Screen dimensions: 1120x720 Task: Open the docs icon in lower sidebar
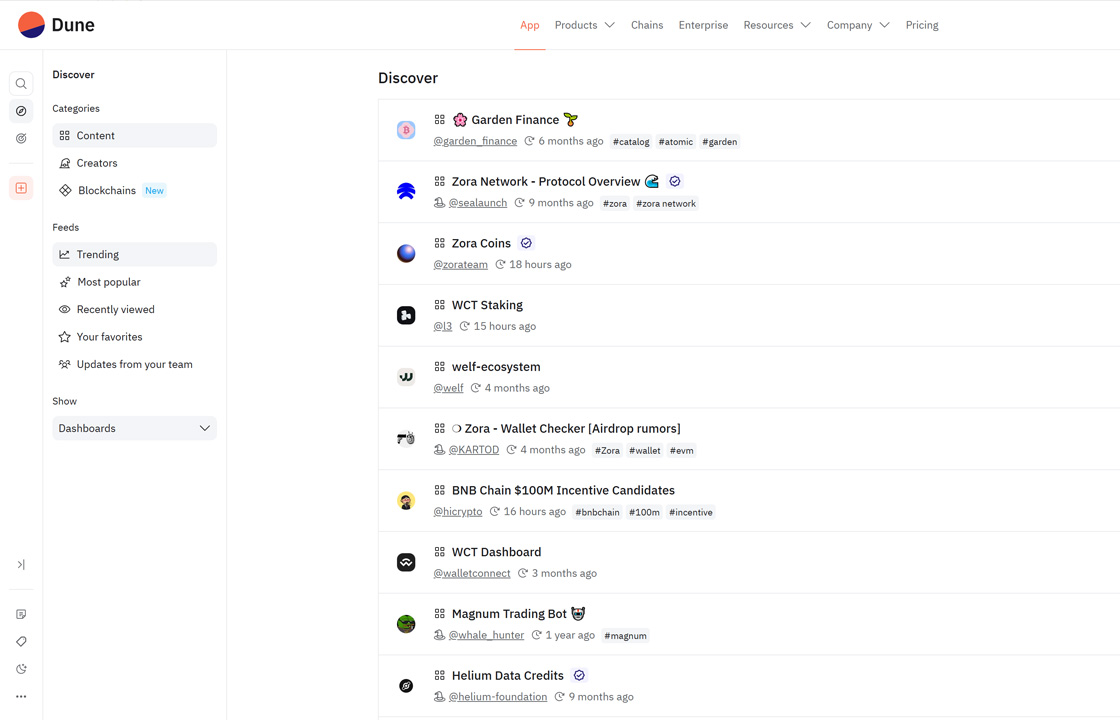(x=21, y=614)
